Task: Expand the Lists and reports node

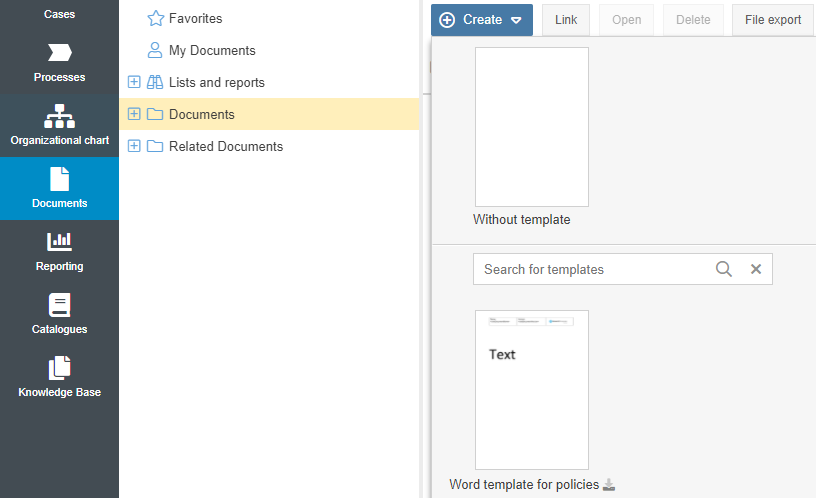Action: click(x=134, y=82)
